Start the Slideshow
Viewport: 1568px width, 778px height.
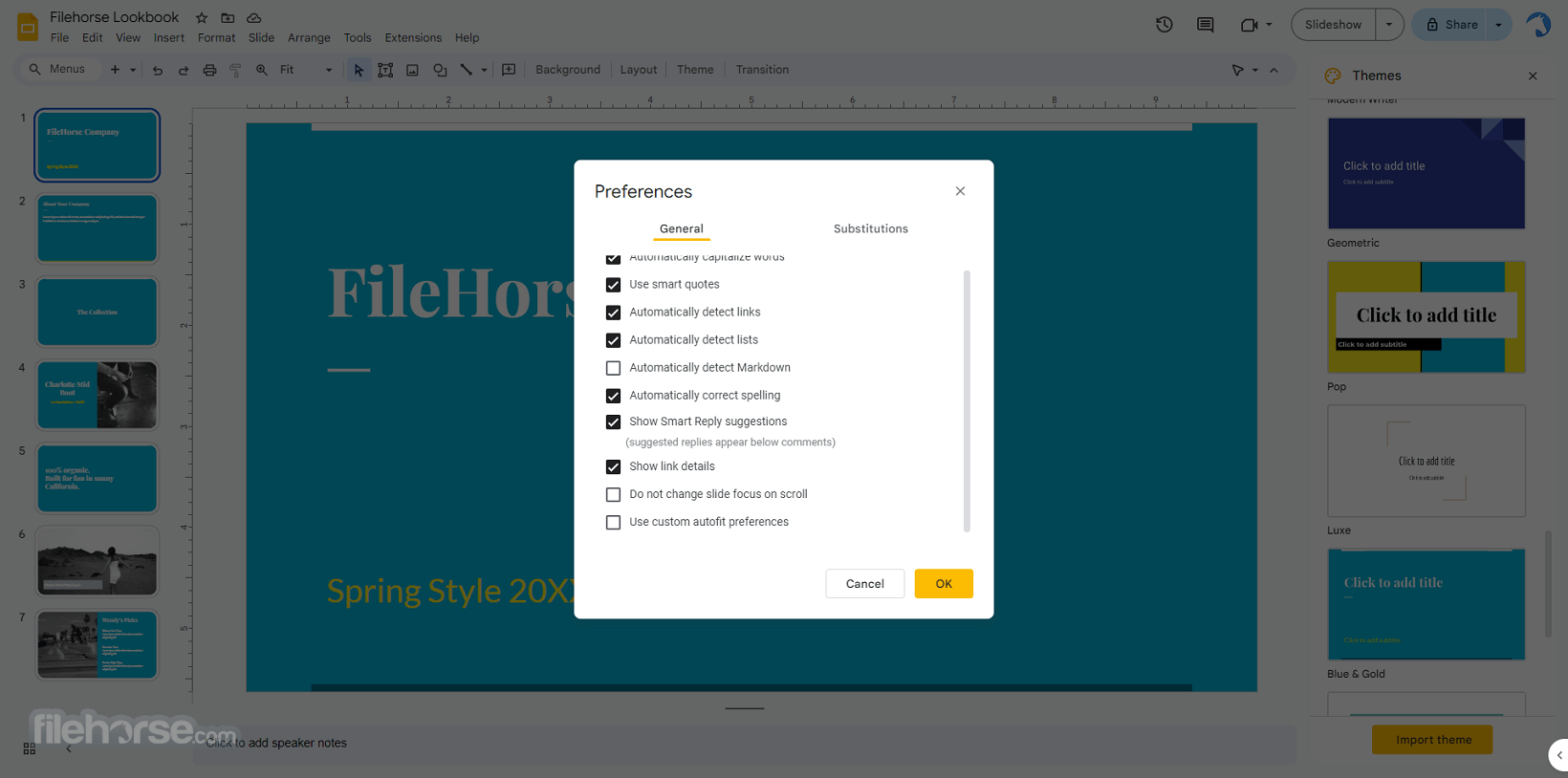pyautogui.click(x=1333, y=25)
